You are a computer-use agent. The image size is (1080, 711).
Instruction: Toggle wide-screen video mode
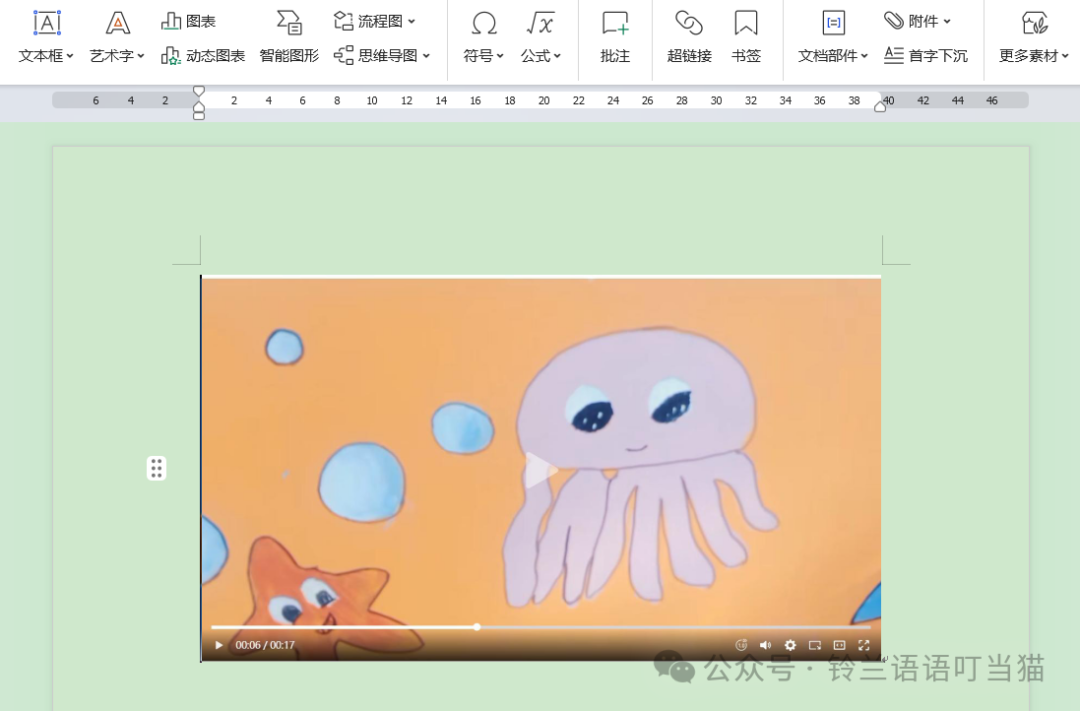(x=839, y=646)
